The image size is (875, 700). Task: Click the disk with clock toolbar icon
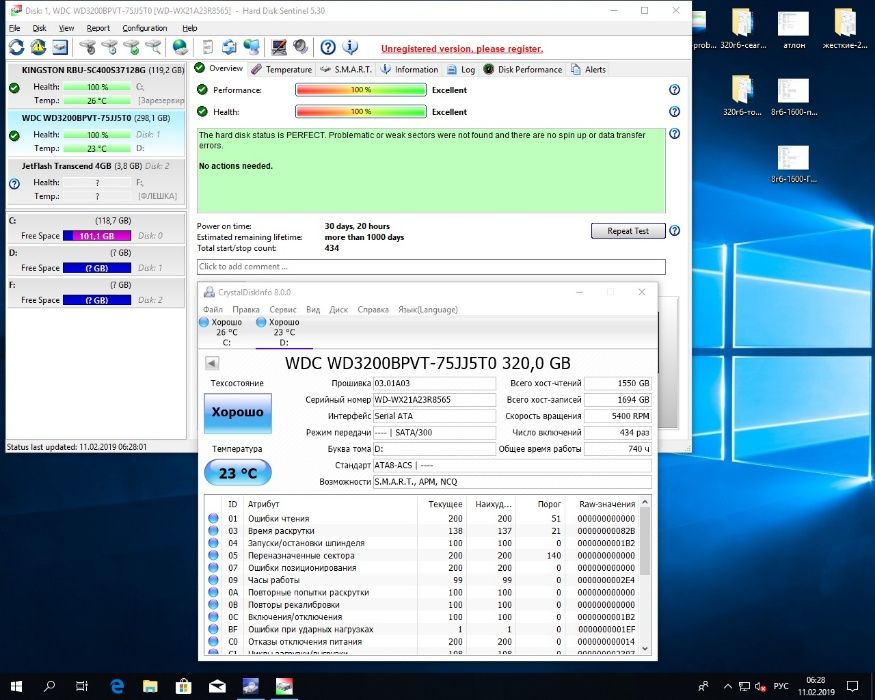pyautogui.click(x=109, y=47)
